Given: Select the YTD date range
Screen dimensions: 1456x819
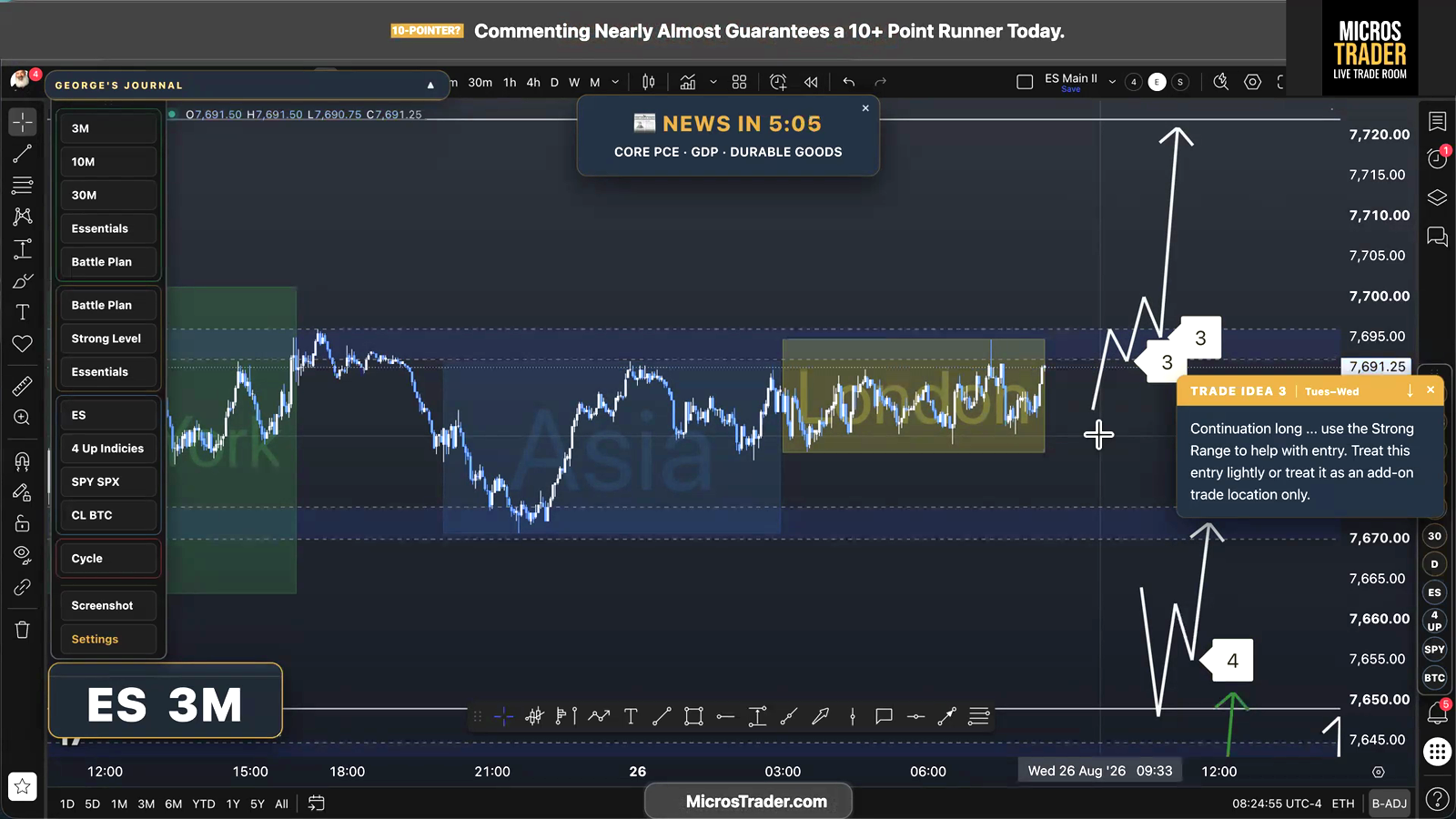Looking at the screenshot, I should (x=204, y=804).
